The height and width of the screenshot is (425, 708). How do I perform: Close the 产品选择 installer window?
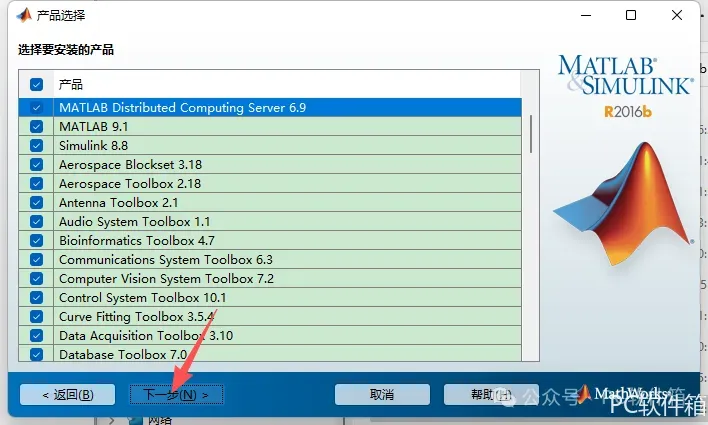677,15
